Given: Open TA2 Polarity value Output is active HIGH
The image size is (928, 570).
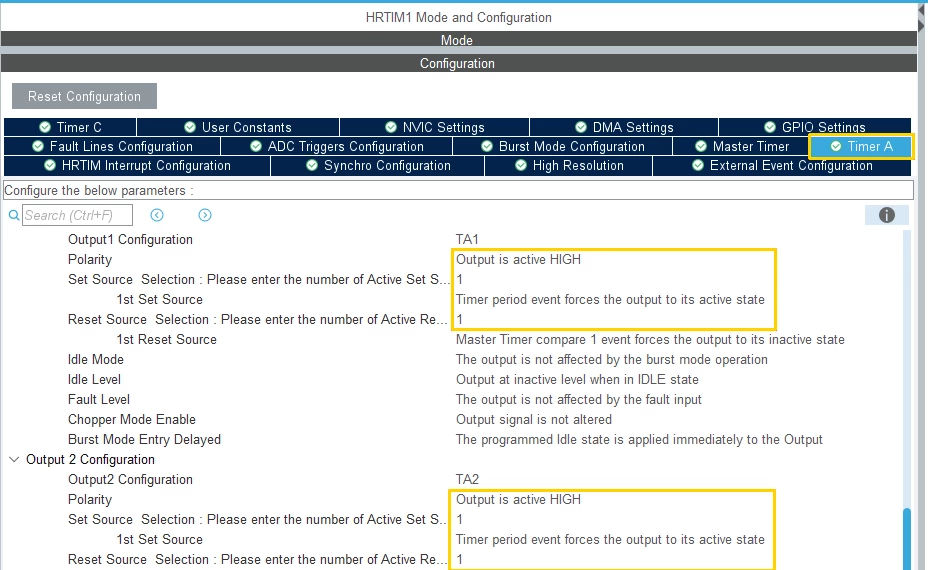Looking at the screenshot, I should point(518,500).
